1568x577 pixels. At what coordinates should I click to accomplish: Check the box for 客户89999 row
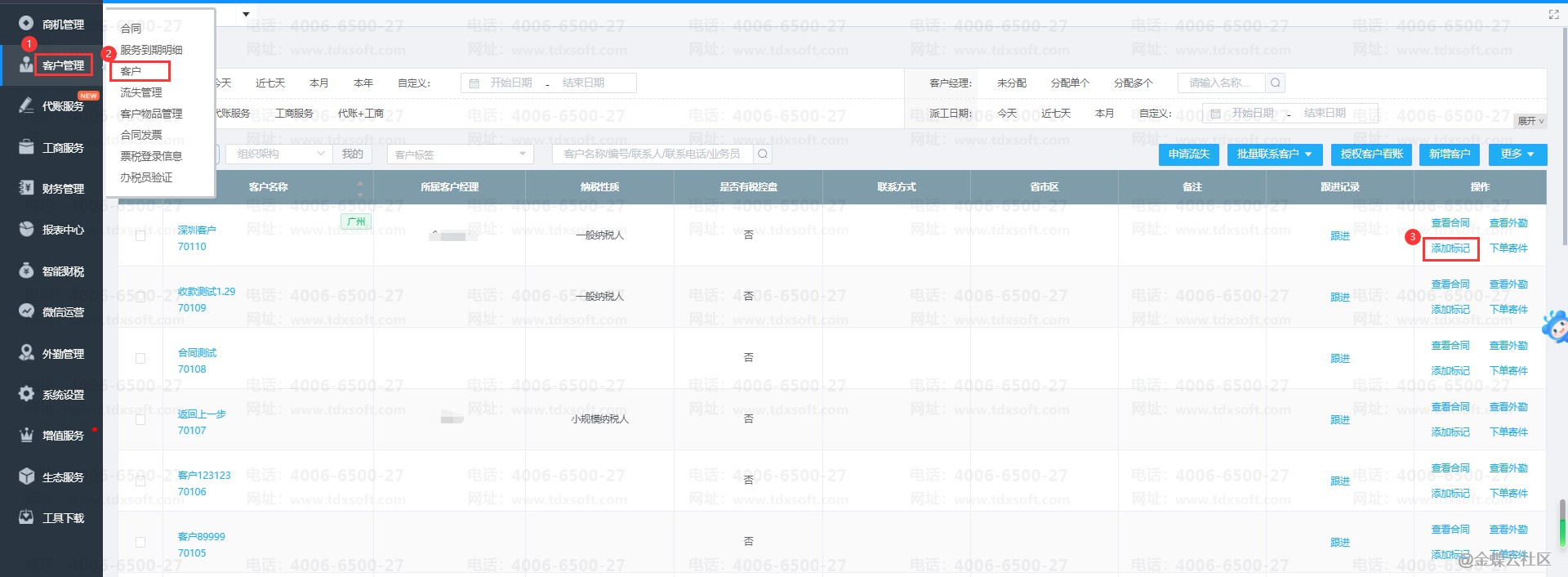point(140,542)
